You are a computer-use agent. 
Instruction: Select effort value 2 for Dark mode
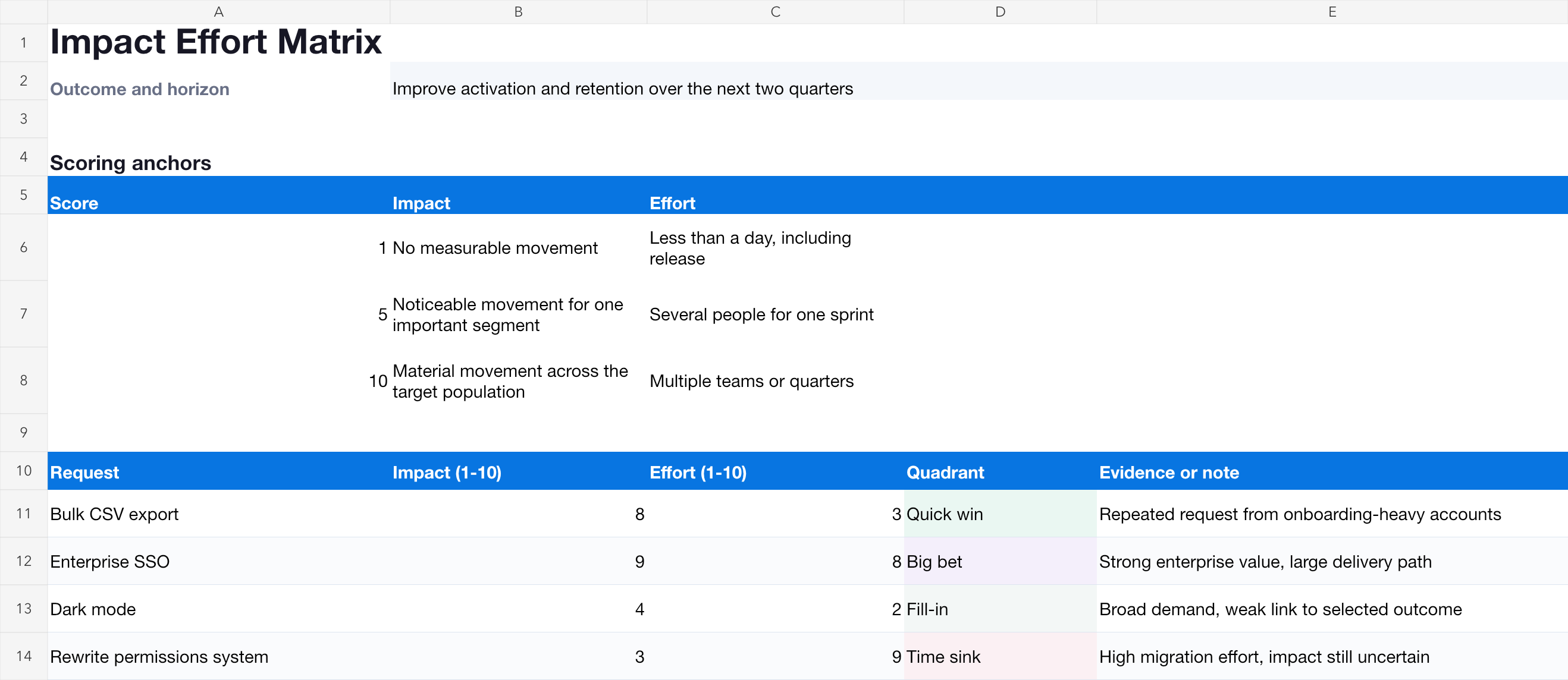[775, 608]
